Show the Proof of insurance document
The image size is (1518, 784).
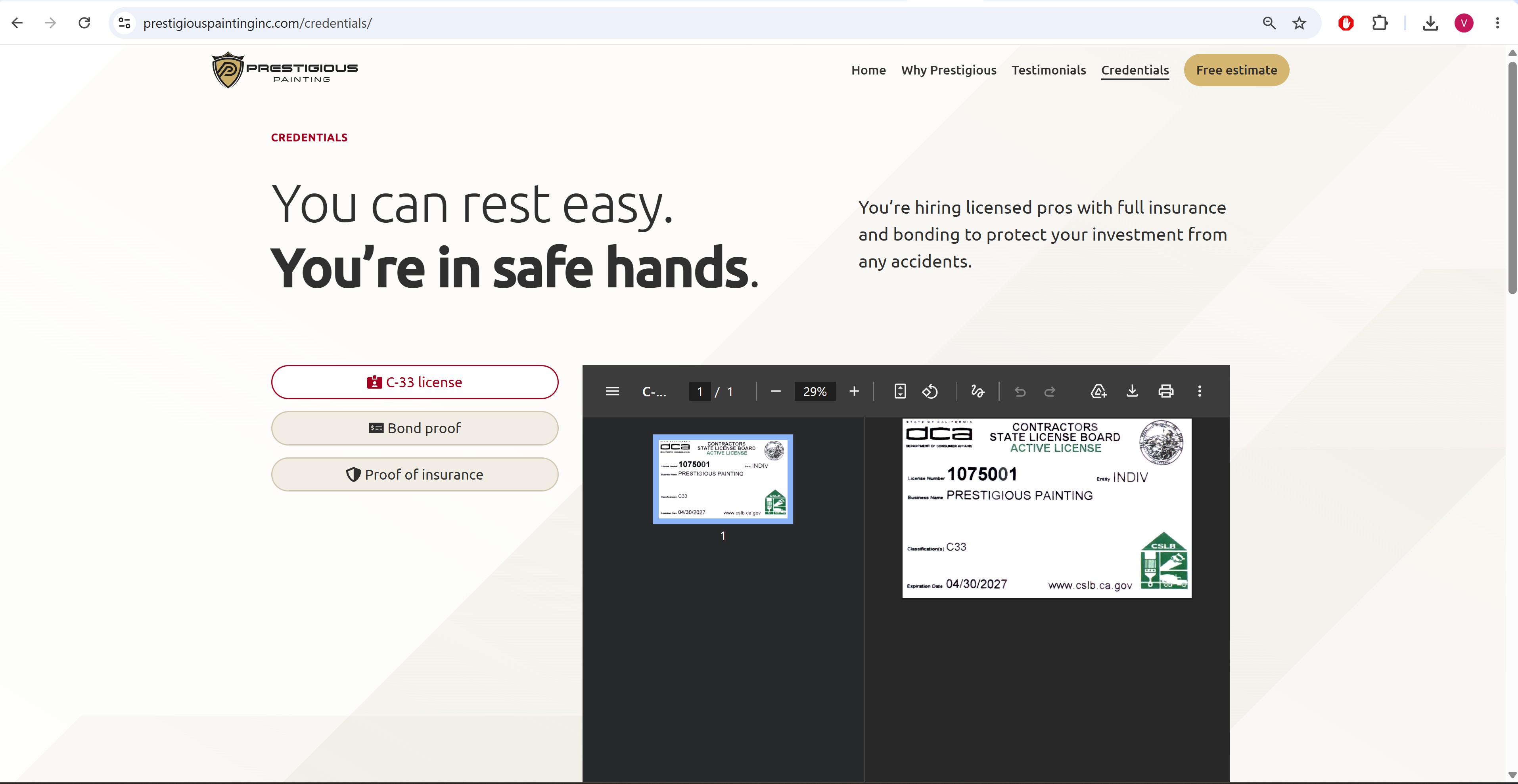pyautogui.click(x=414, y=475)
